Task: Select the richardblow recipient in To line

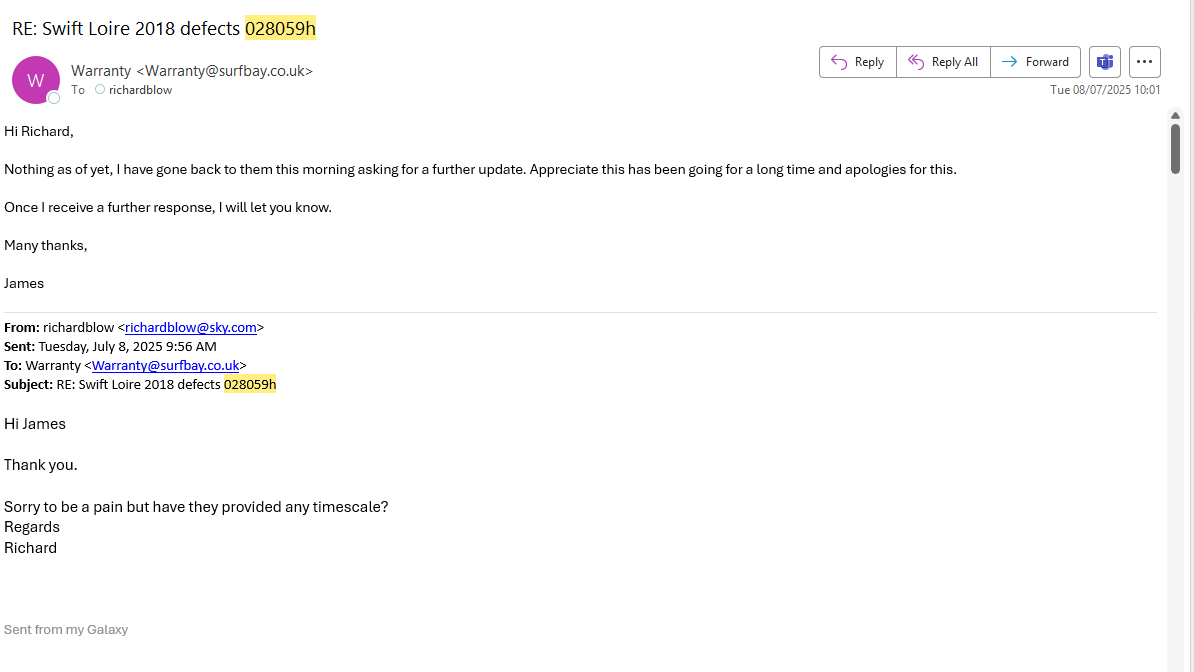Action: [140, 90]
